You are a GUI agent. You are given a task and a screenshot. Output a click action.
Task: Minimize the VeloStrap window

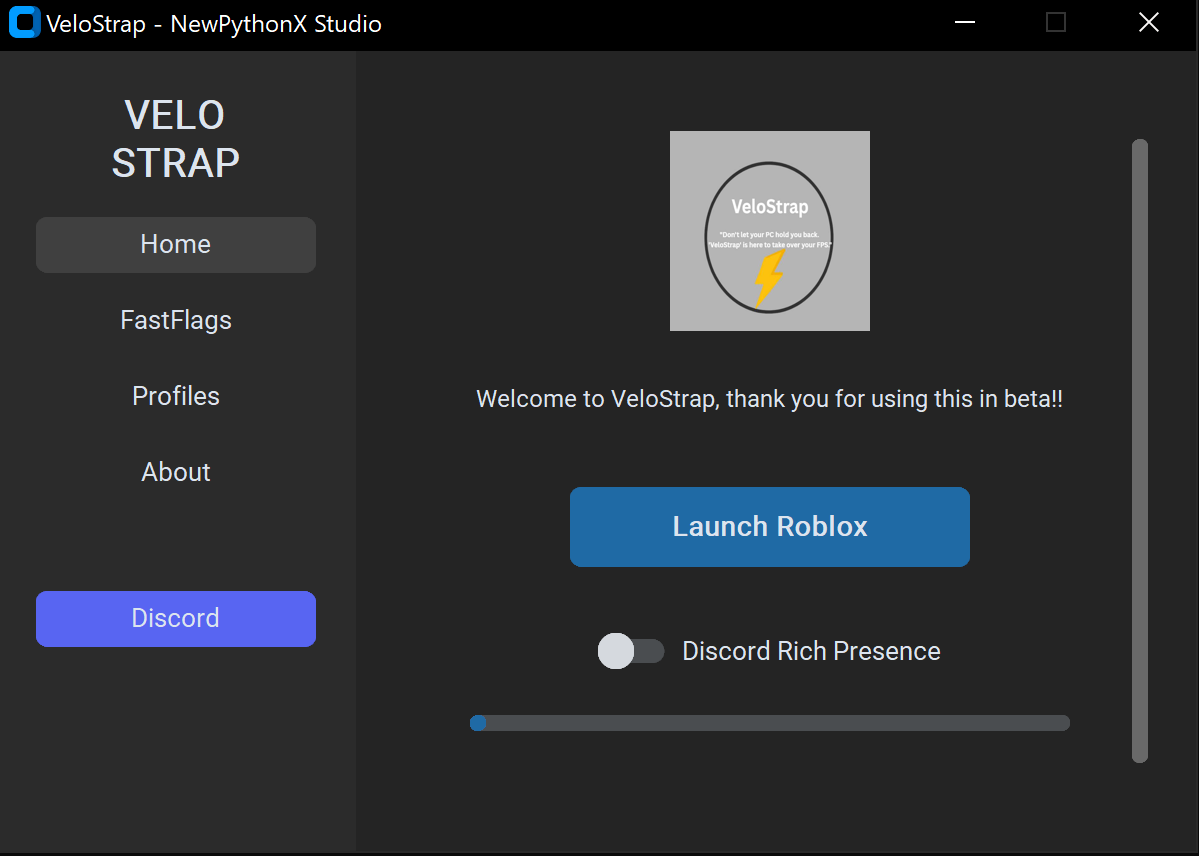tap(965, 23)
